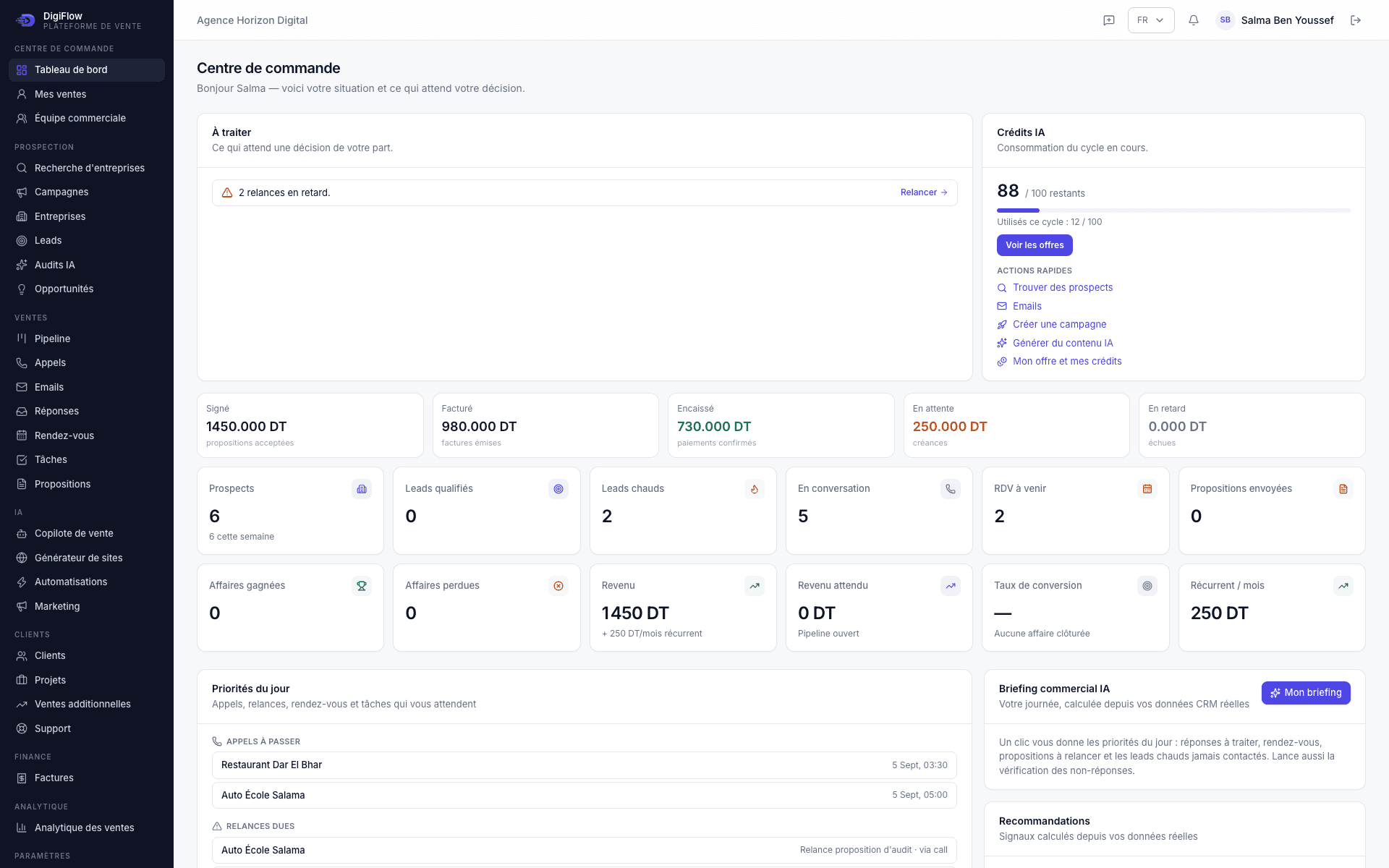Screen dimensions: 1389x868
Task: Click the envelope icon in Actions rapides
Action: pos(1002,306)
